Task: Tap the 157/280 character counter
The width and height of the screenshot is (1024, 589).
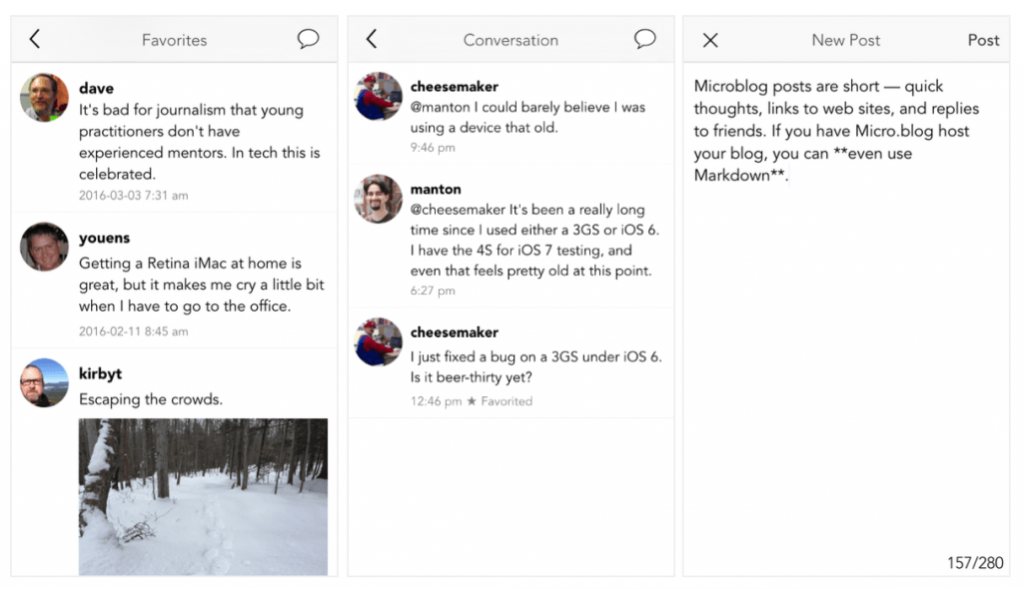Action: click(x=974, y=563)
